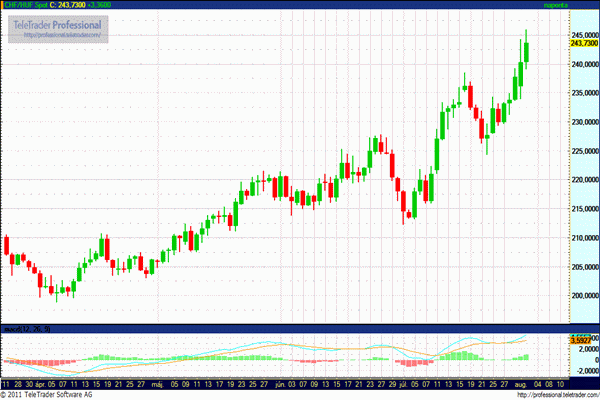Image resolution: width=600 pixels, height=400 pixels.
Task: Select the júl. month marker on time axis
Action: click(404, 382)
